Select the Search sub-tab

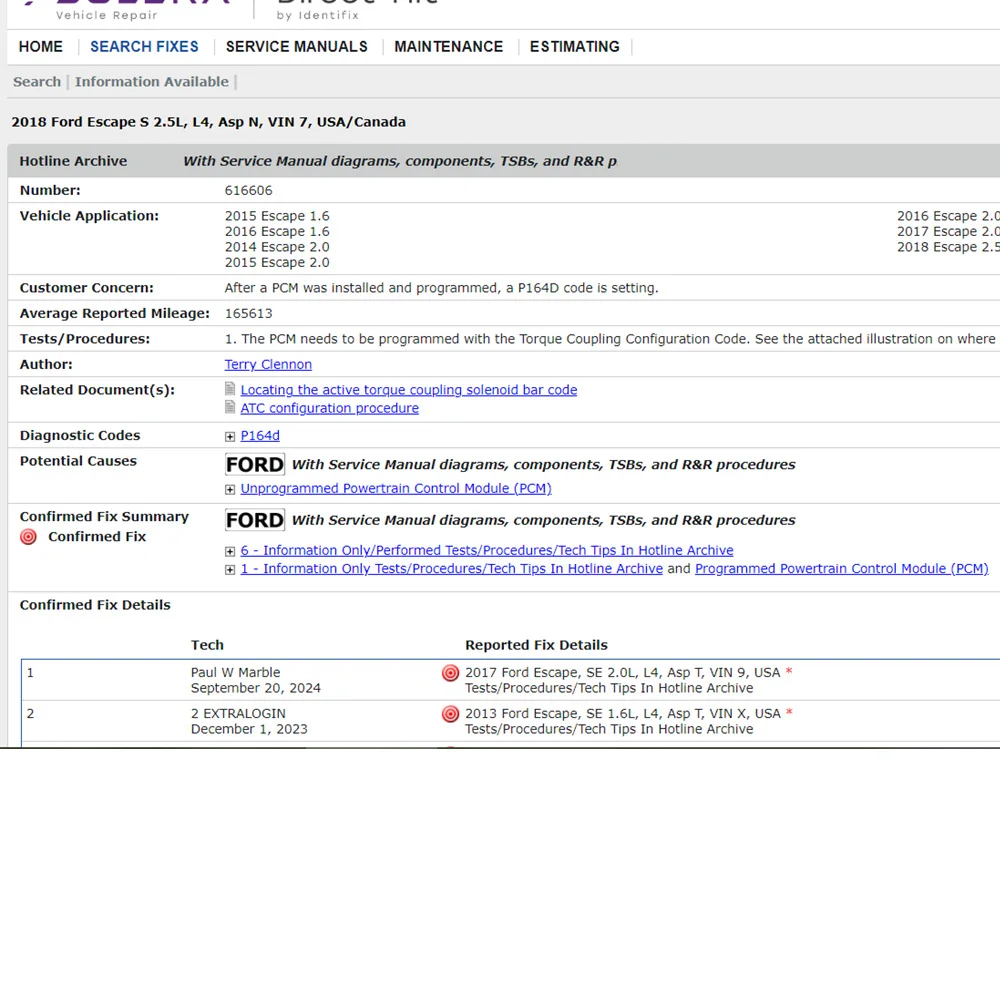(37, 82)
